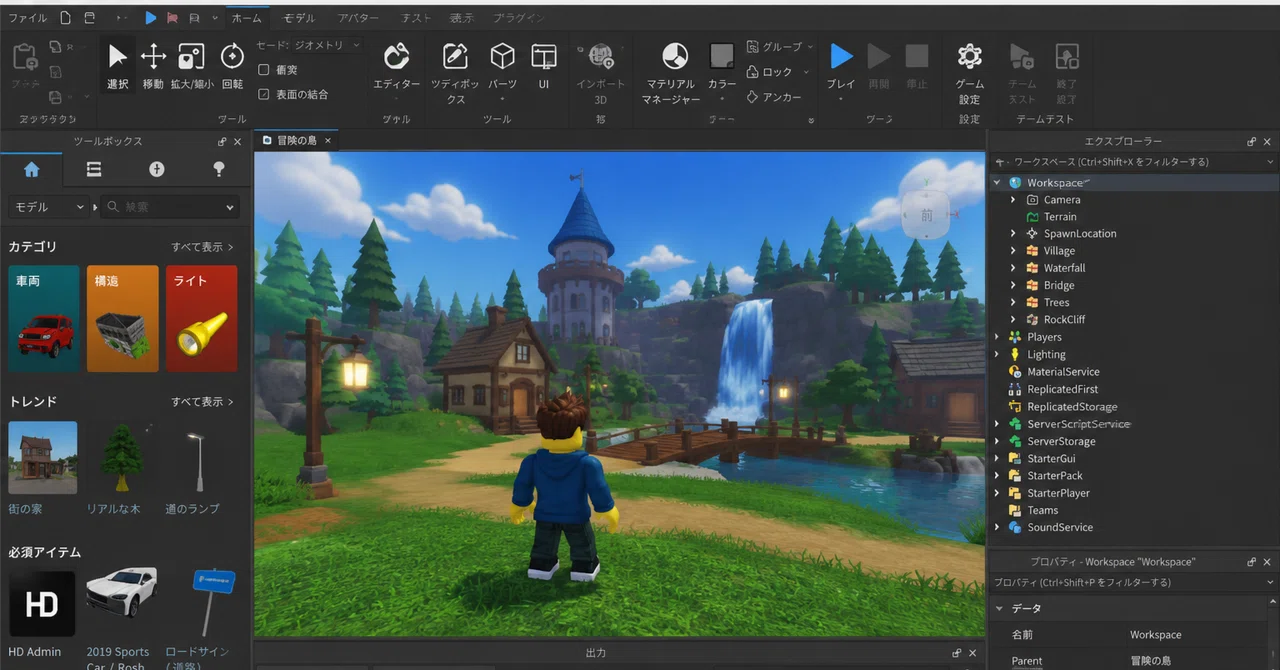Open the カラー color picker swatch
The height and width of the screenshot is (670, 1280).
[722, 56]
